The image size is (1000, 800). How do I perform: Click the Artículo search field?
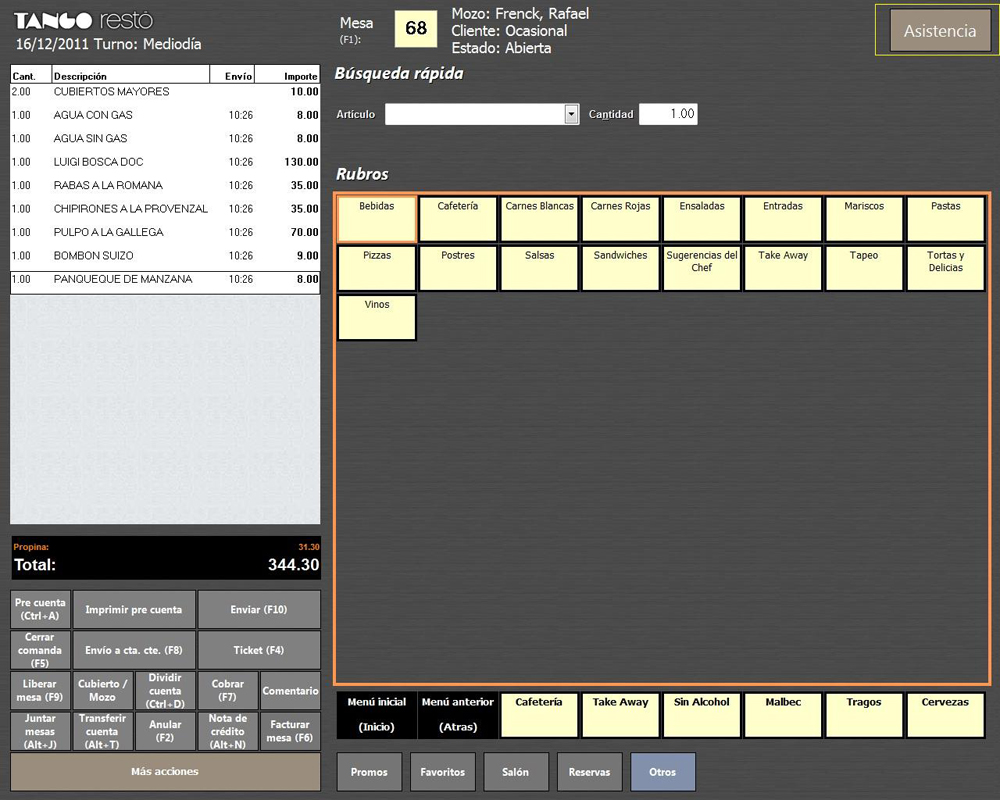point(475,114)
